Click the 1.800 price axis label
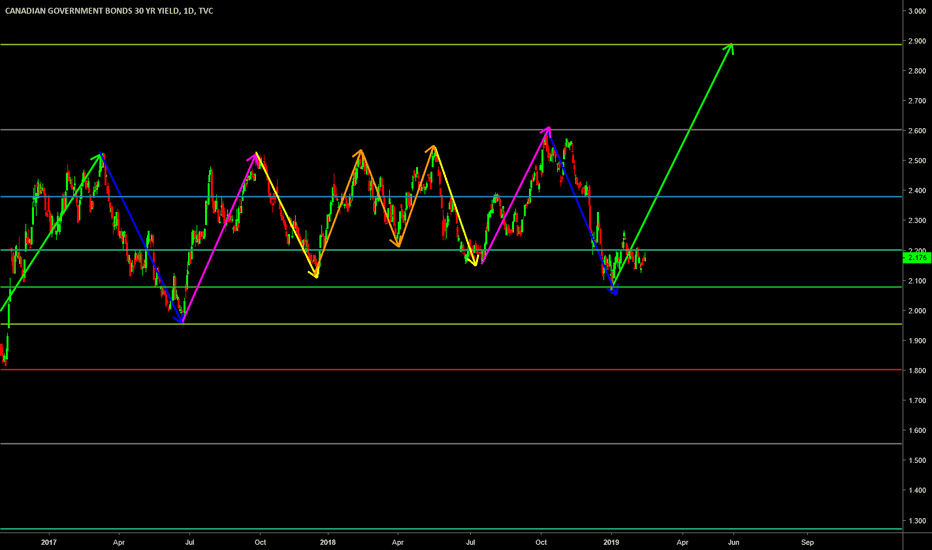 click(x=917, y=371)
